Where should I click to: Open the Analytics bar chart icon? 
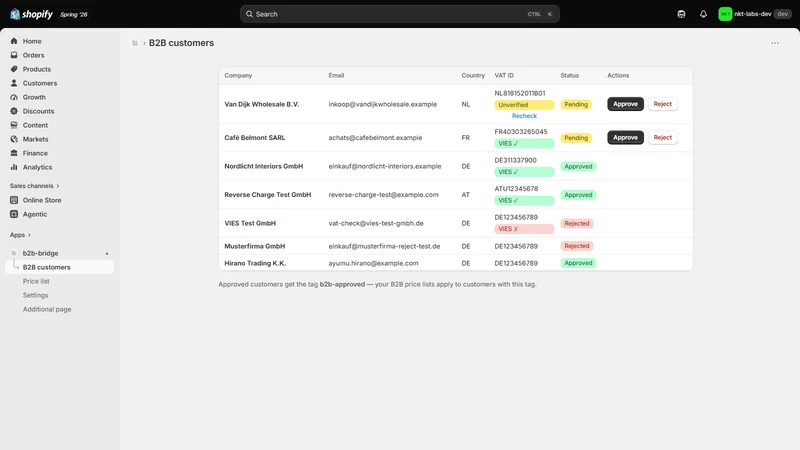pos(14,167)
